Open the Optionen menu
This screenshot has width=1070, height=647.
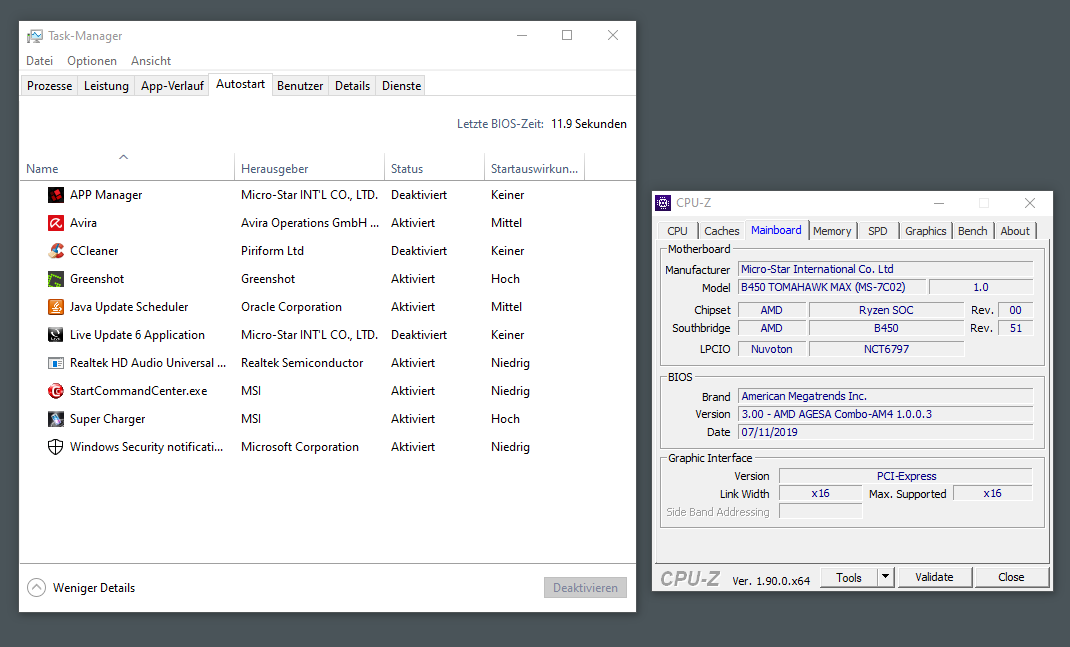click(x=92, y=61)
